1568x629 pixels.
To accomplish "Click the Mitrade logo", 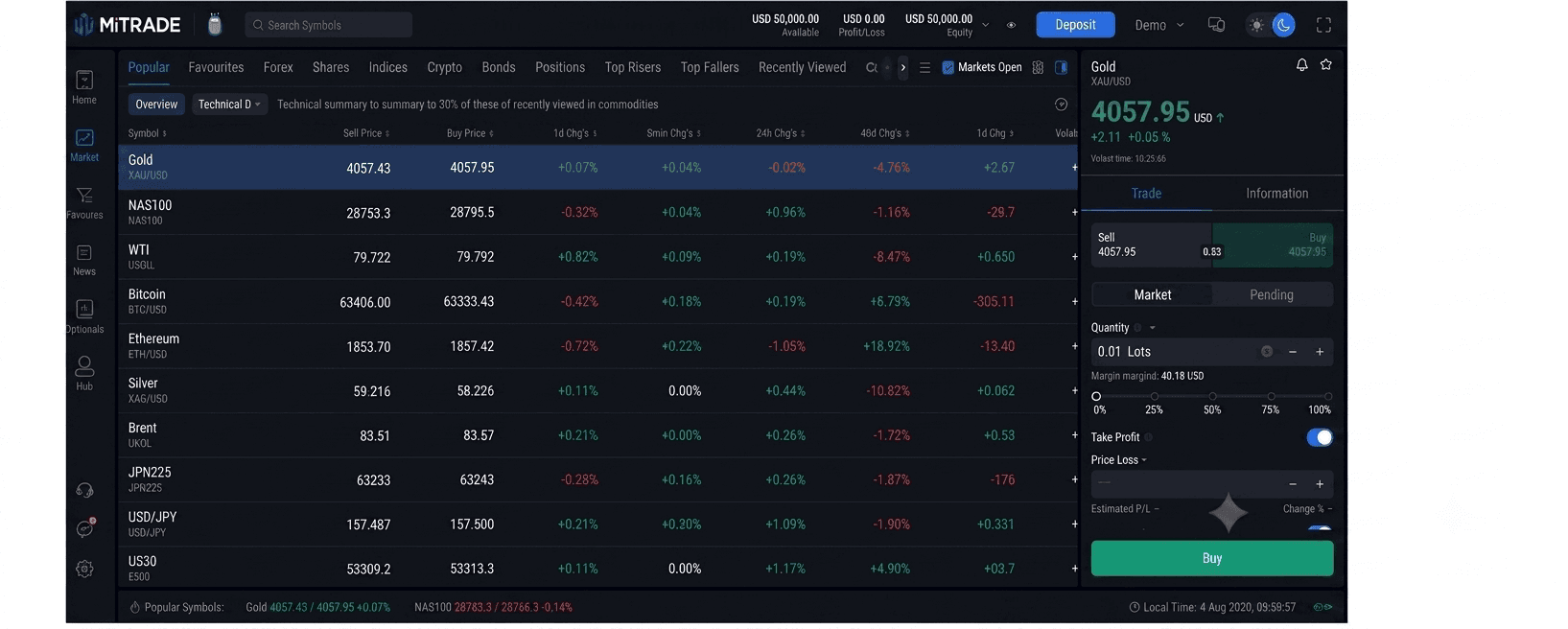I will coord(128,25).
